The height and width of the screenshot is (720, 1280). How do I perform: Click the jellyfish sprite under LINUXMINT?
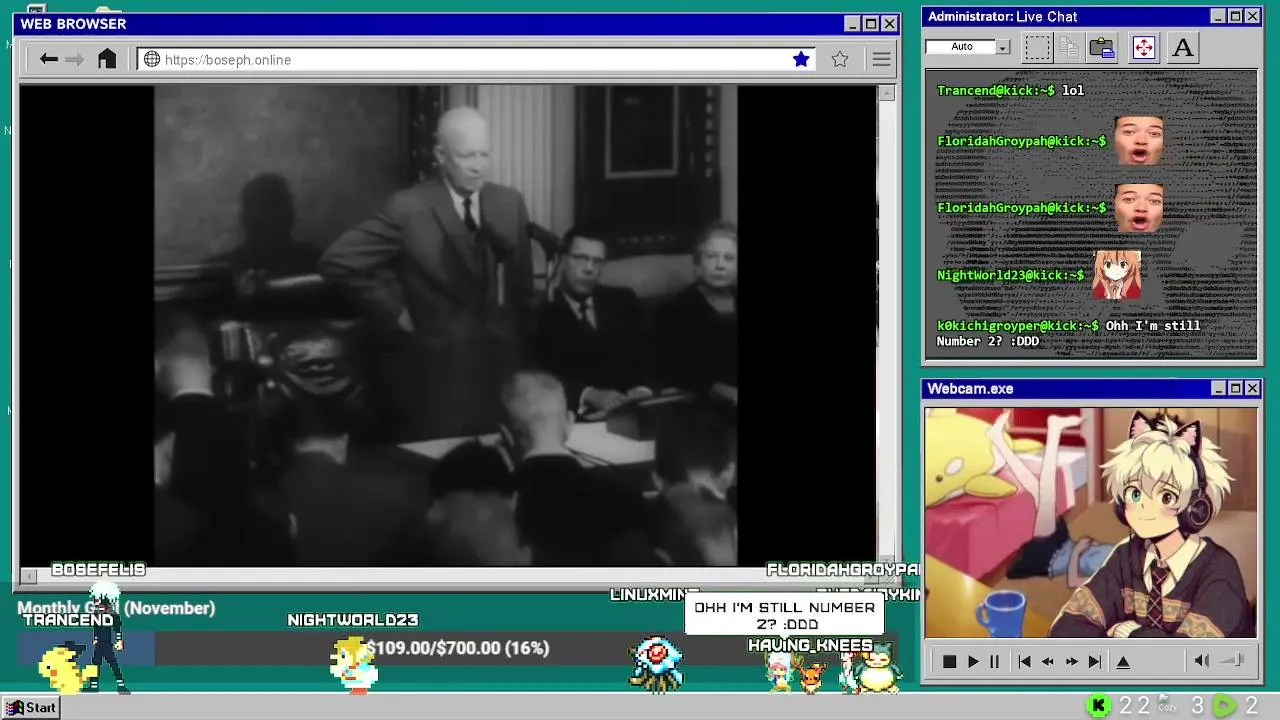pyautogui.click(x=656, y=663)
